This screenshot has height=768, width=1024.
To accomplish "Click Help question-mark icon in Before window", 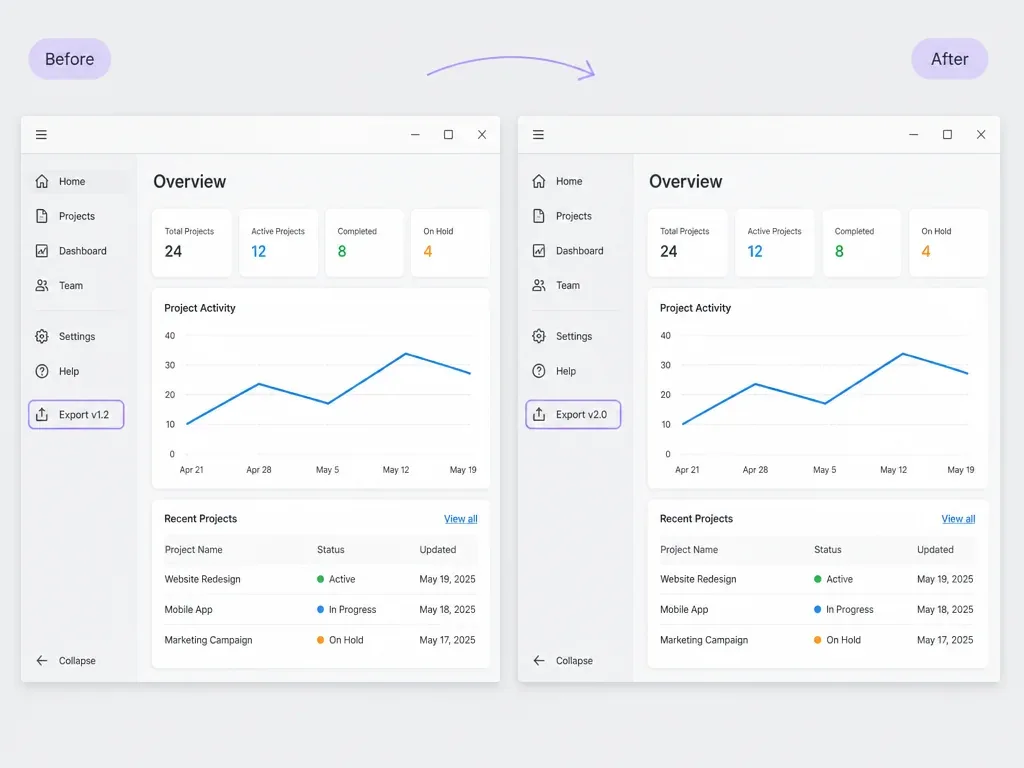I will [x=42, y=371].
